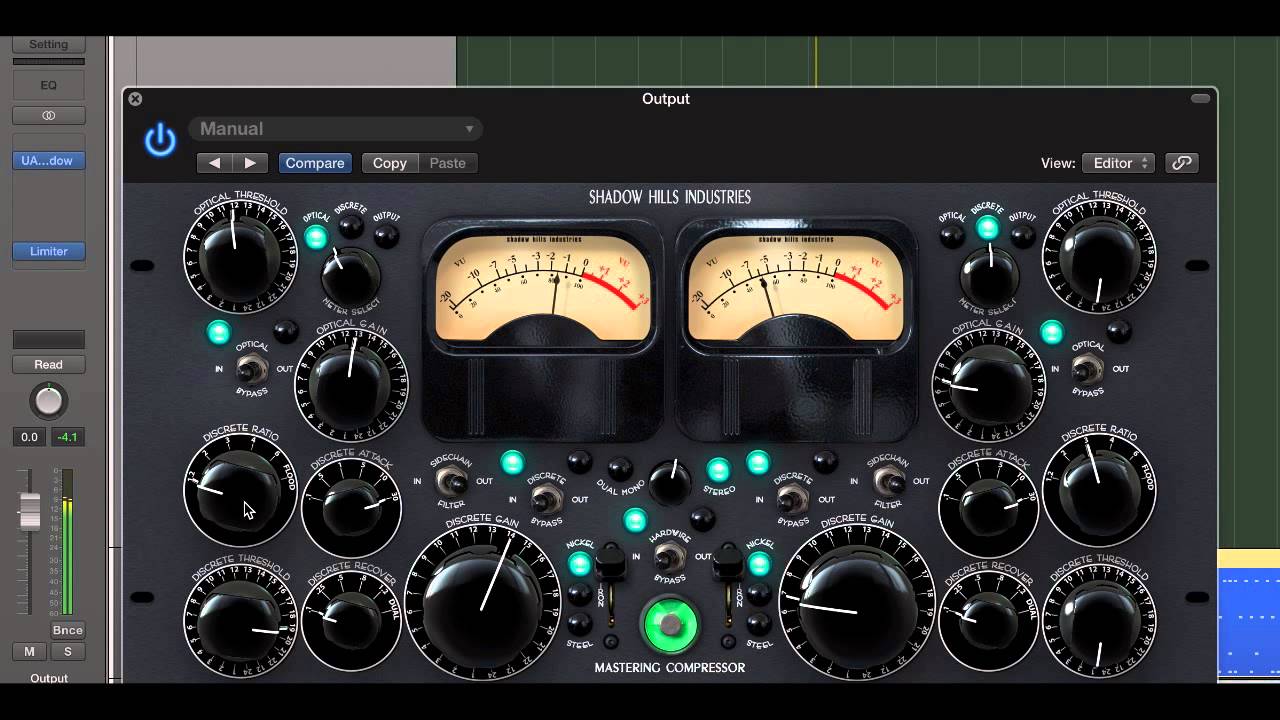Open the Read automation mode menu

click(x=48, y=365)
